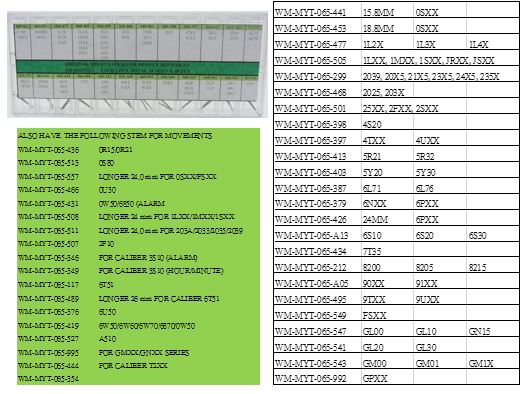Screen dimensions: 525x394
Task: Click the 24MM cell
Action: [x=387, y=217]
